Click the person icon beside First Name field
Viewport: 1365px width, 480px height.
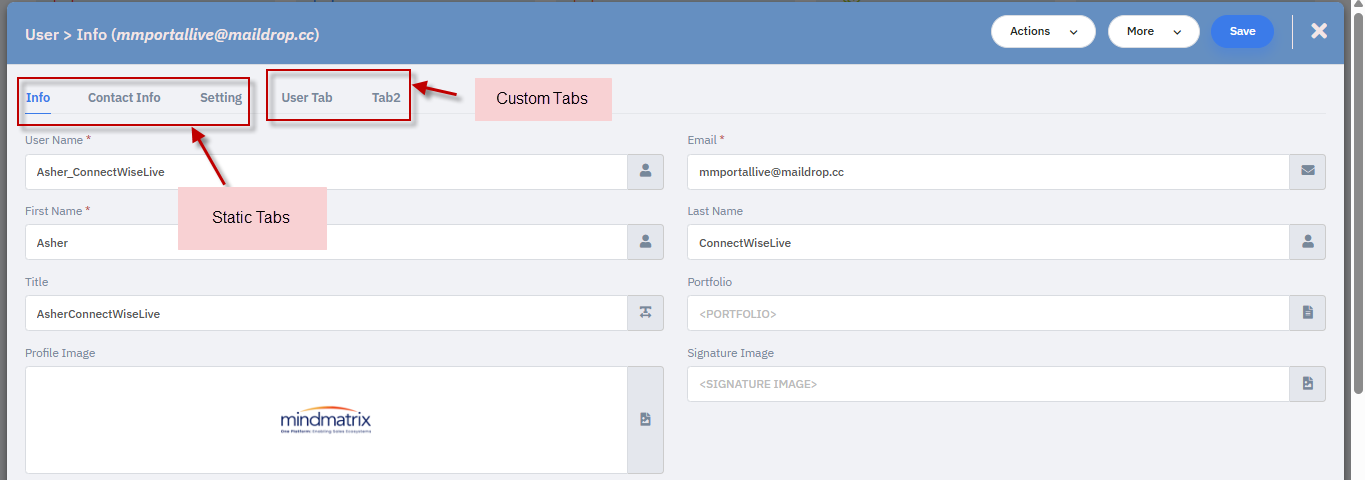645,242
